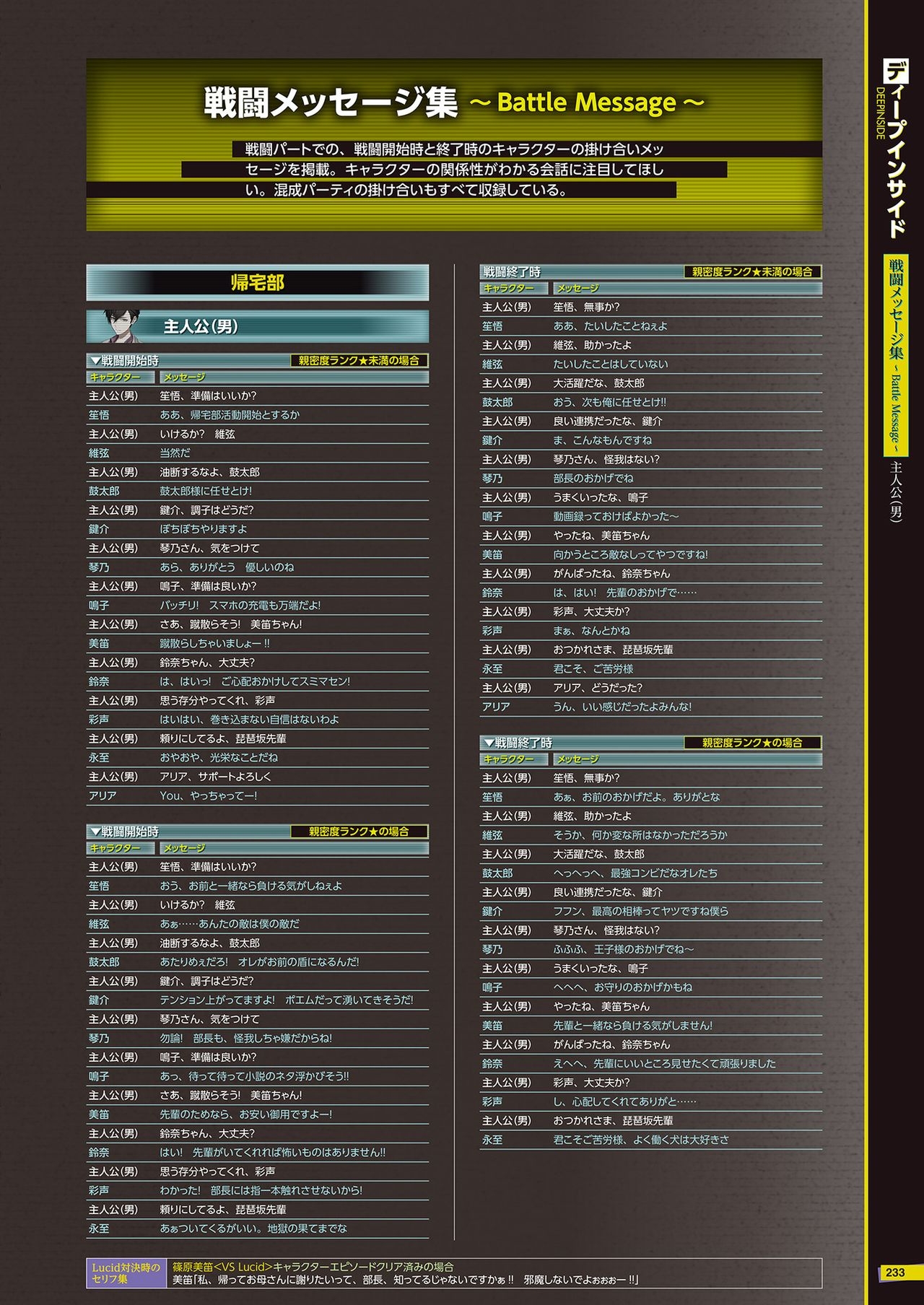Click 美笛's quote about 邪魔しないでよ in footer
The width and height of the screenshot is (924, 1305).
point(406,1280)
